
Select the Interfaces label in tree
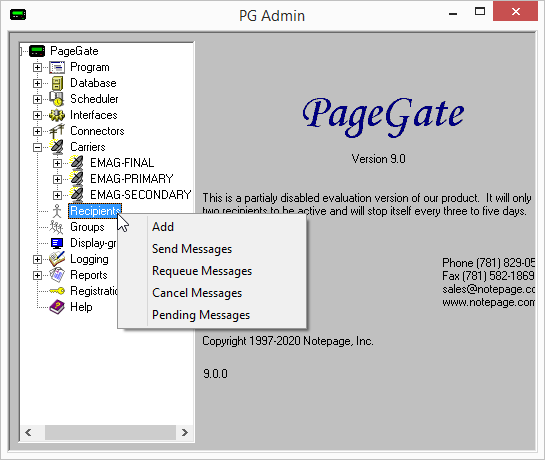(x=94, y=115)
